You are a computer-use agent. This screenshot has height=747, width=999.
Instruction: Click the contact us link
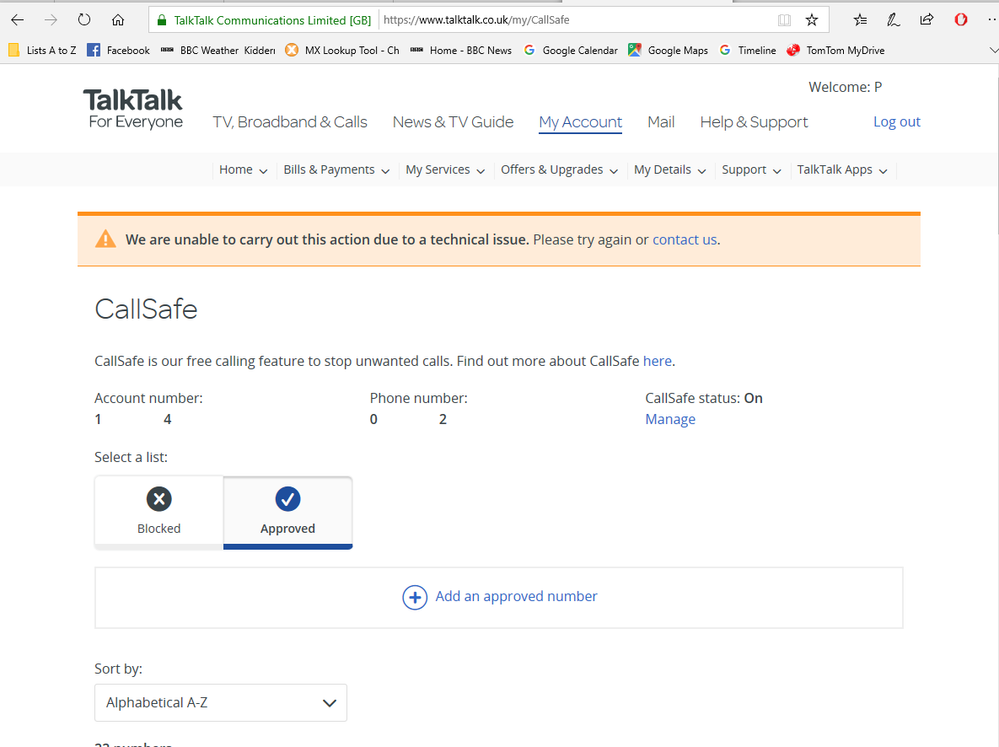click(684, 239)
